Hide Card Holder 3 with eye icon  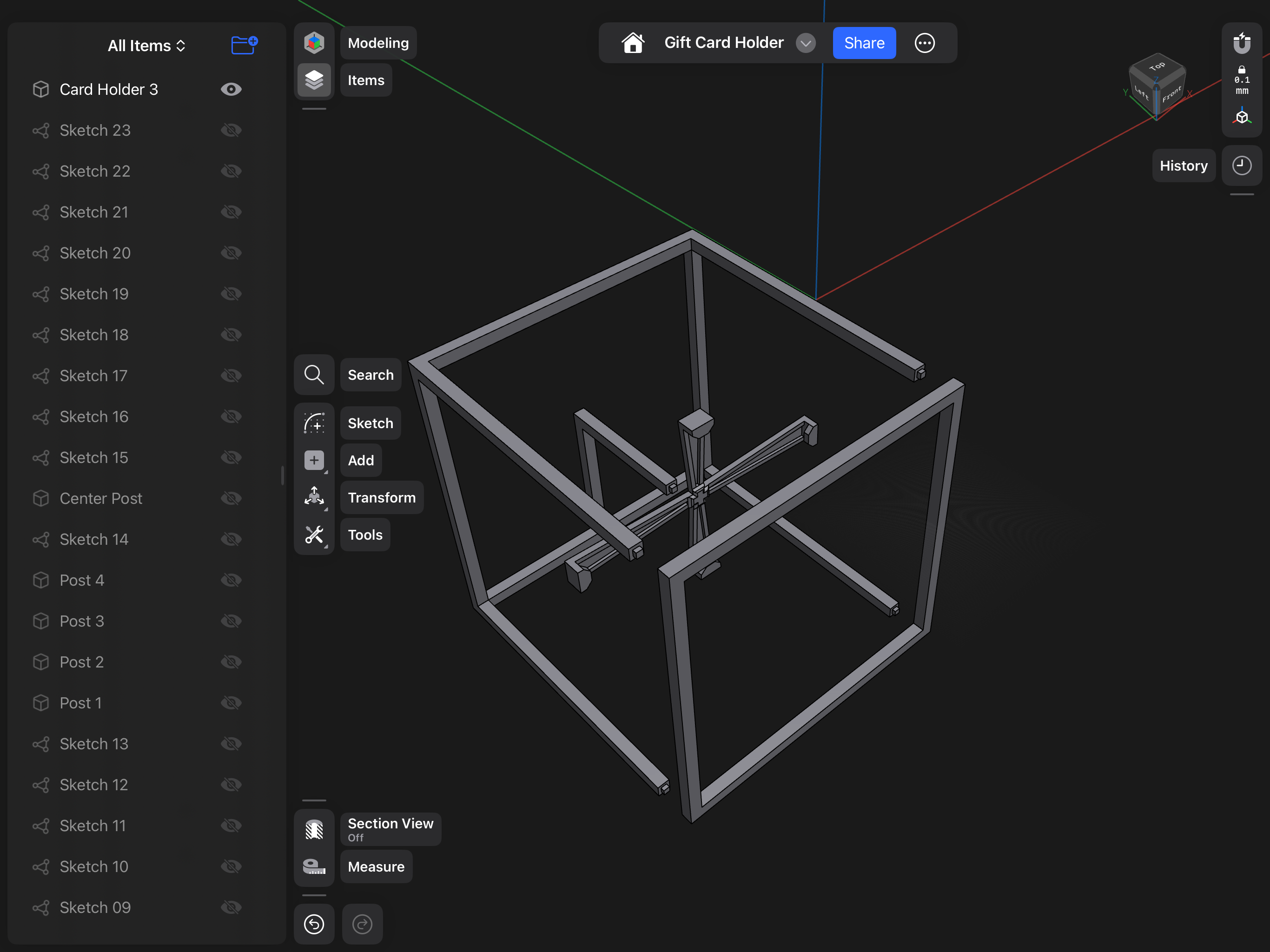tap(232, 89)
